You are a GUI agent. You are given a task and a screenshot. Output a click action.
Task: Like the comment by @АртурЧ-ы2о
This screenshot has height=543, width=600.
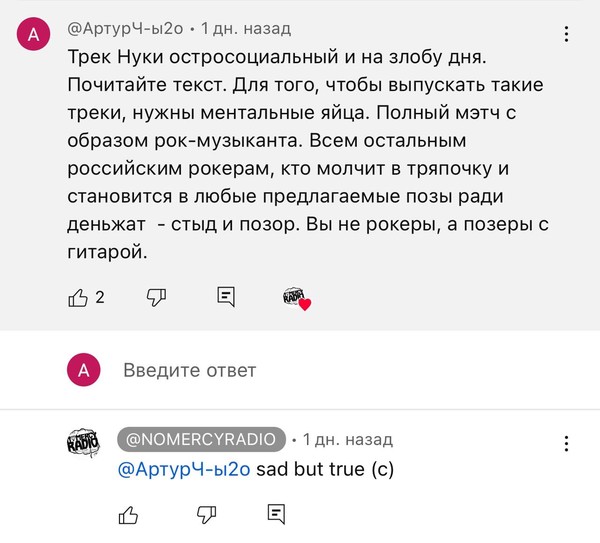pyautogui.click(x=78, y=298)
